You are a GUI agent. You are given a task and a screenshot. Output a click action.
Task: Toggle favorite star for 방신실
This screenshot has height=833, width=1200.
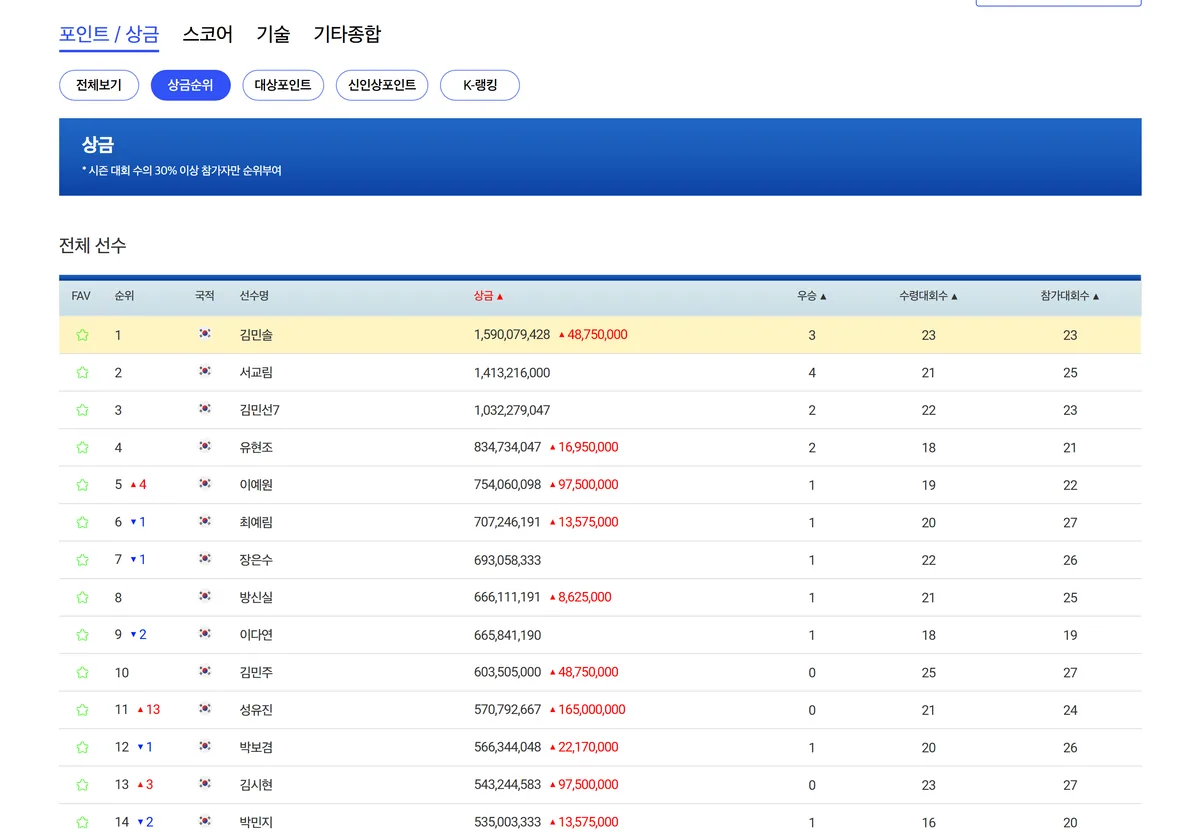[82, 597]
